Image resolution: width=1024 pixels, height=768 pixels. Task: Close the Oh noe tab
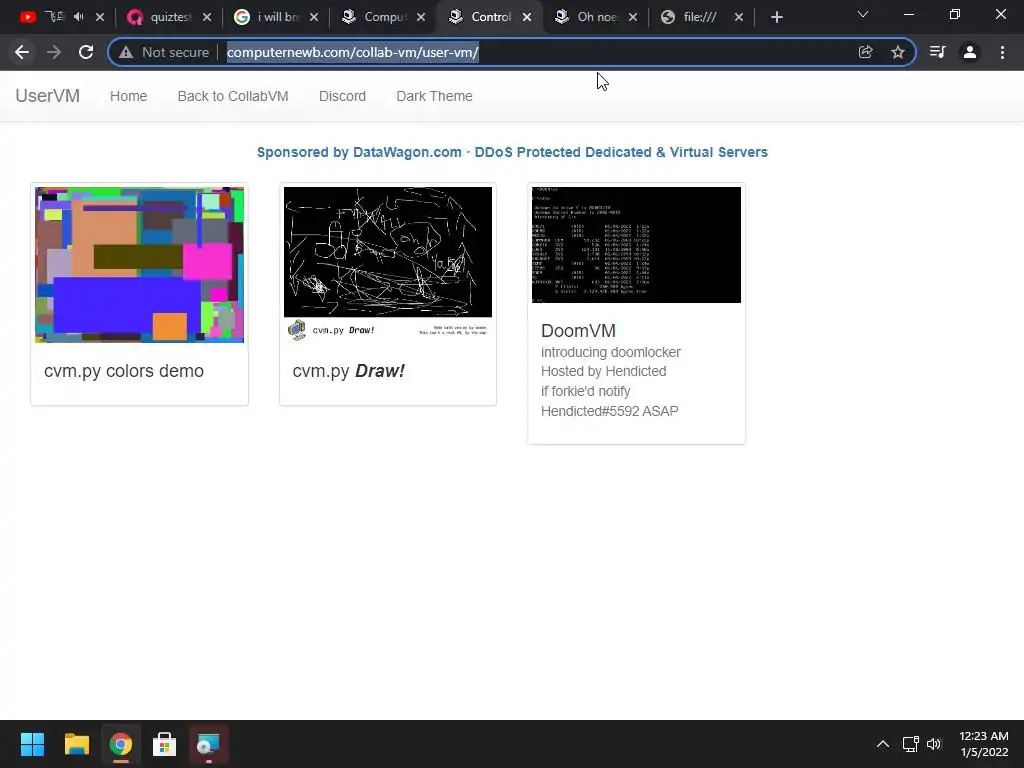coord(633,17)
